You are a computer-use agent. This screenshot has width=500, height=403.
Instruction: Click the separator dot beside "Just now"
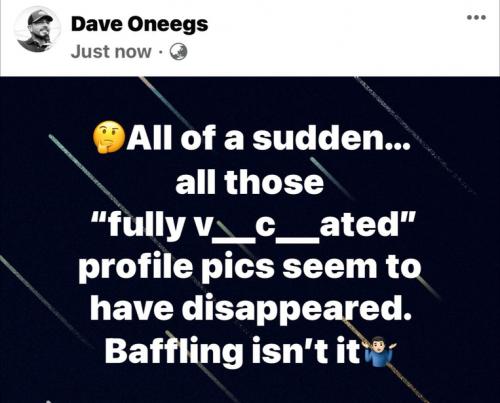pyautogui.click(x=161, y=52)
